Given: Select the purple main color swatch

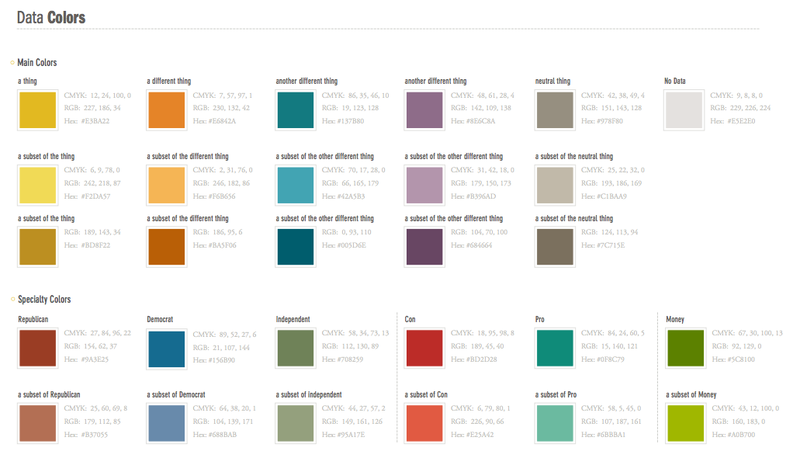Looking at the screenshot, I should click(424, 109).
